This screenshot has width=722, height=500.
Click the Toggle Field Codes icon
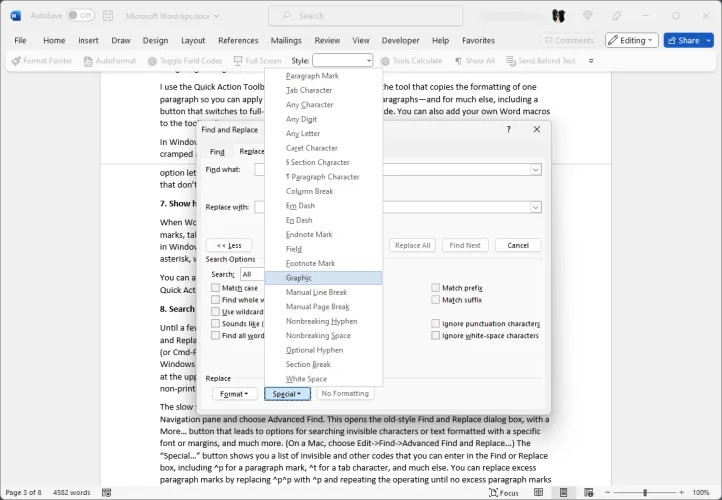(152, 61)
